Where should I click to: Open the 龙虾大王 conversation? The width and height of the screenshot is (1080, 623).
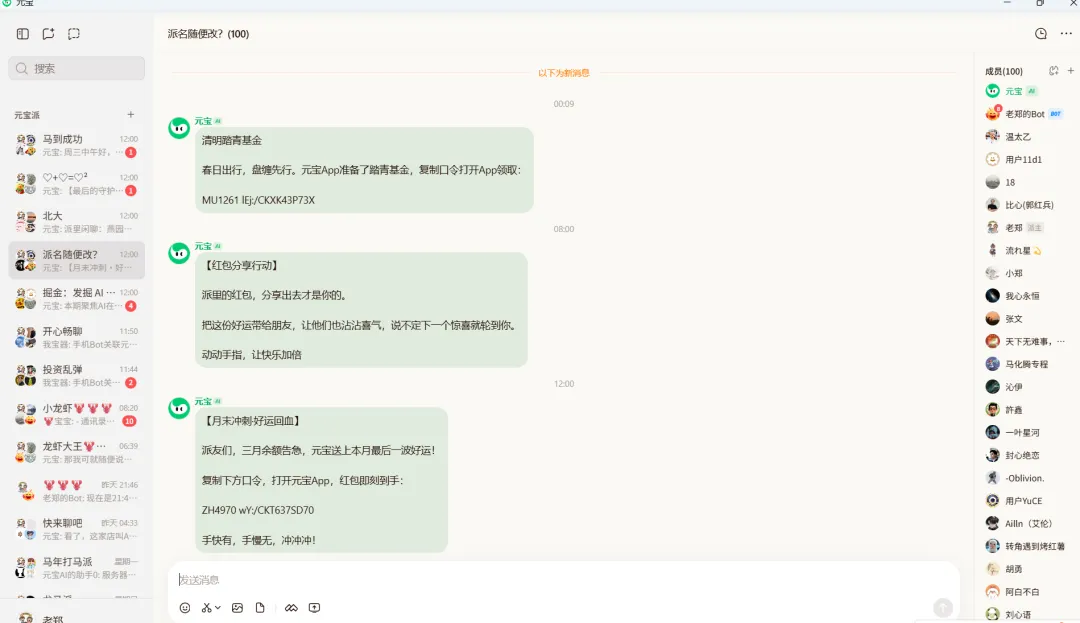click(x=76, y=452)
